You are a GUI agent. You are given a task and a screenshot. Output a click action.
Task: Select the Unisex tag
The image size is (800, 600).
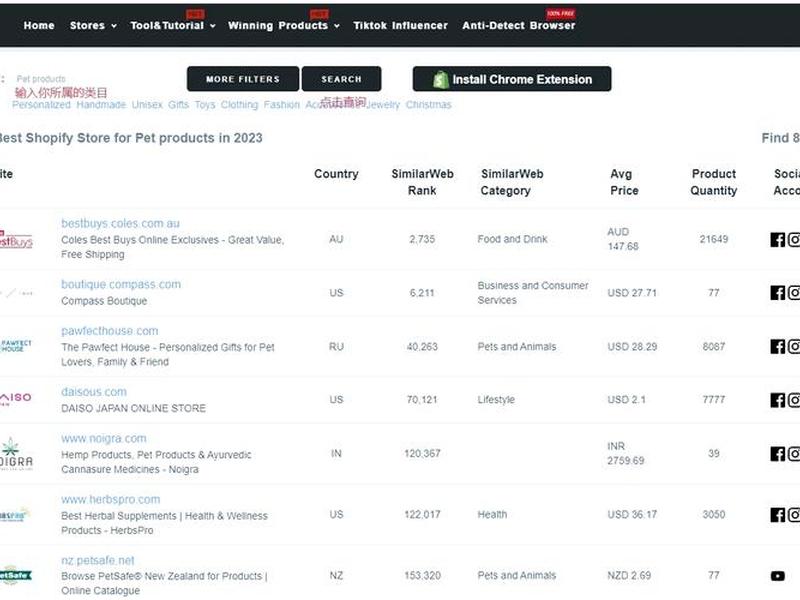147,105
